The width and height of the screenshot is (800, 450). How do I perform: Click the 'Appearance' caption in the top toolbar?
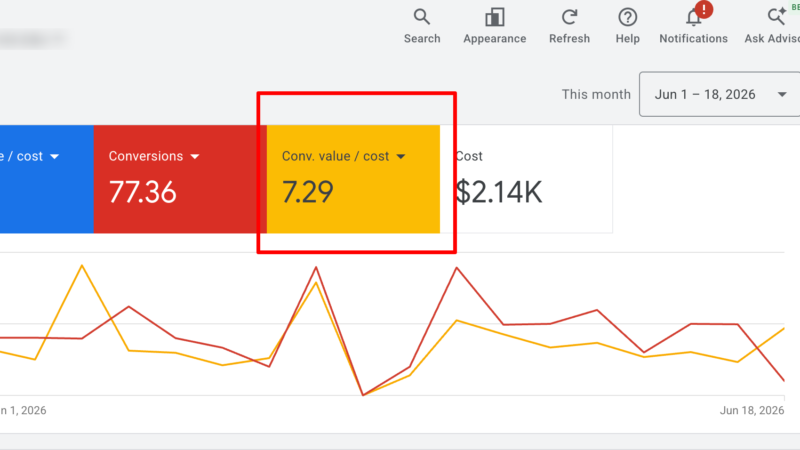click(x=494, y=39)
